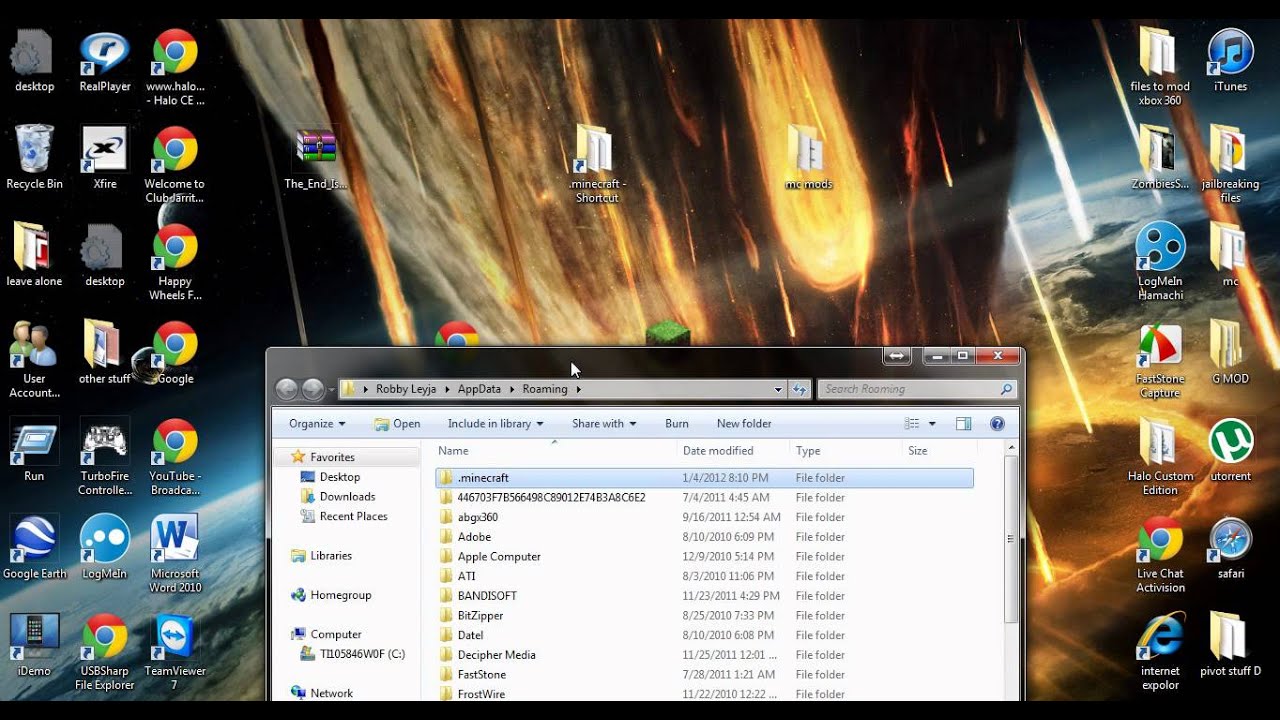Open the Happy Wheels Chrome shortcut

pyautogui.click(x=175, y=262)
